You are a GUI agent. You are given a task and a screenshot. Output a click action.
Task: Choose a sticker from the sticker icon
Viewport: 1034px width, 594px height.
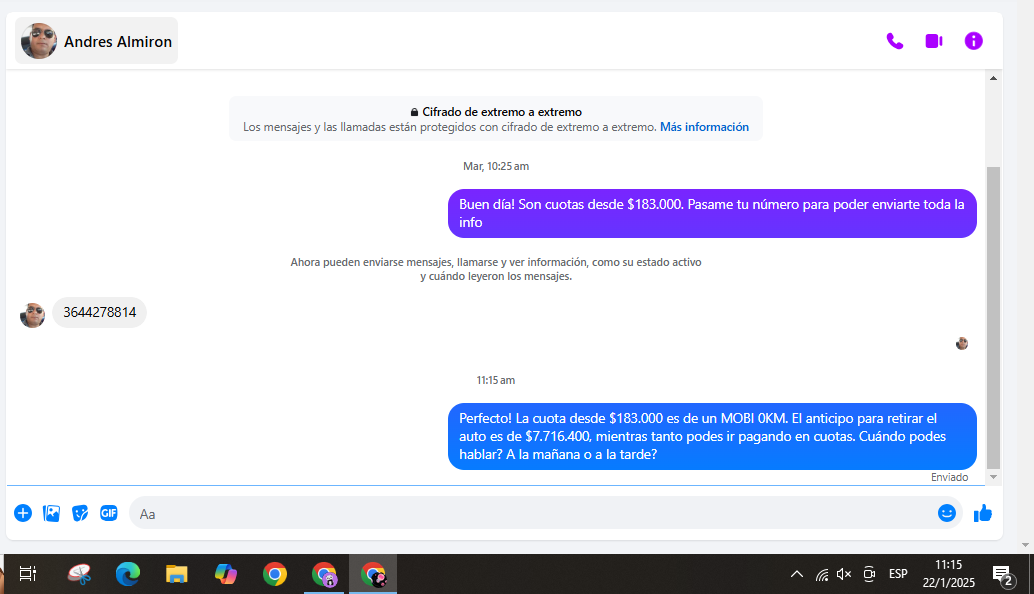coord(80,513)
